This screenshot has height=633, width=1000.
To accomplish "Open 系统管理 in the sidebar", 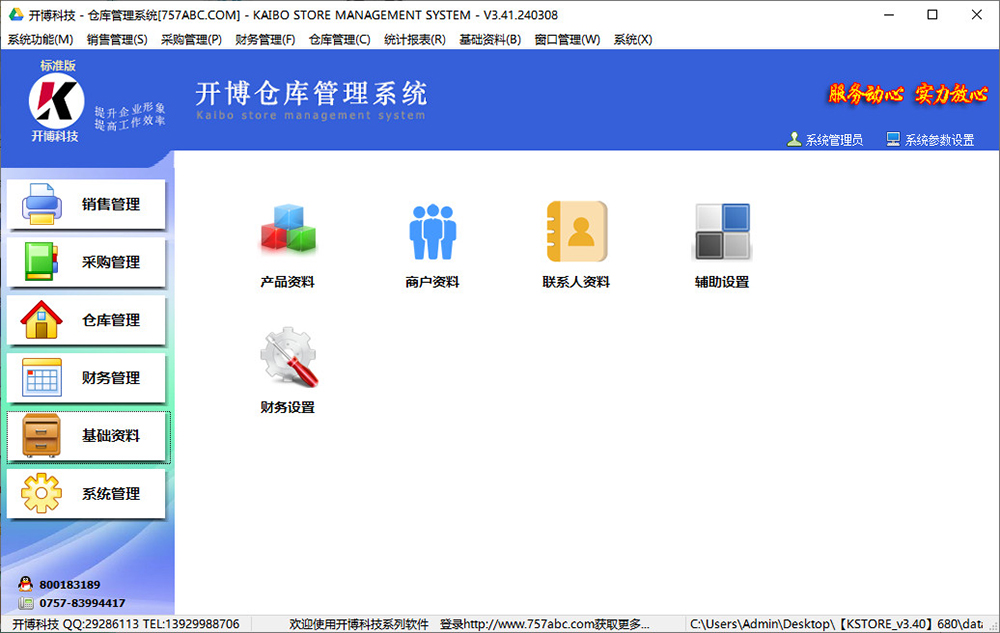I will (86, 493).
